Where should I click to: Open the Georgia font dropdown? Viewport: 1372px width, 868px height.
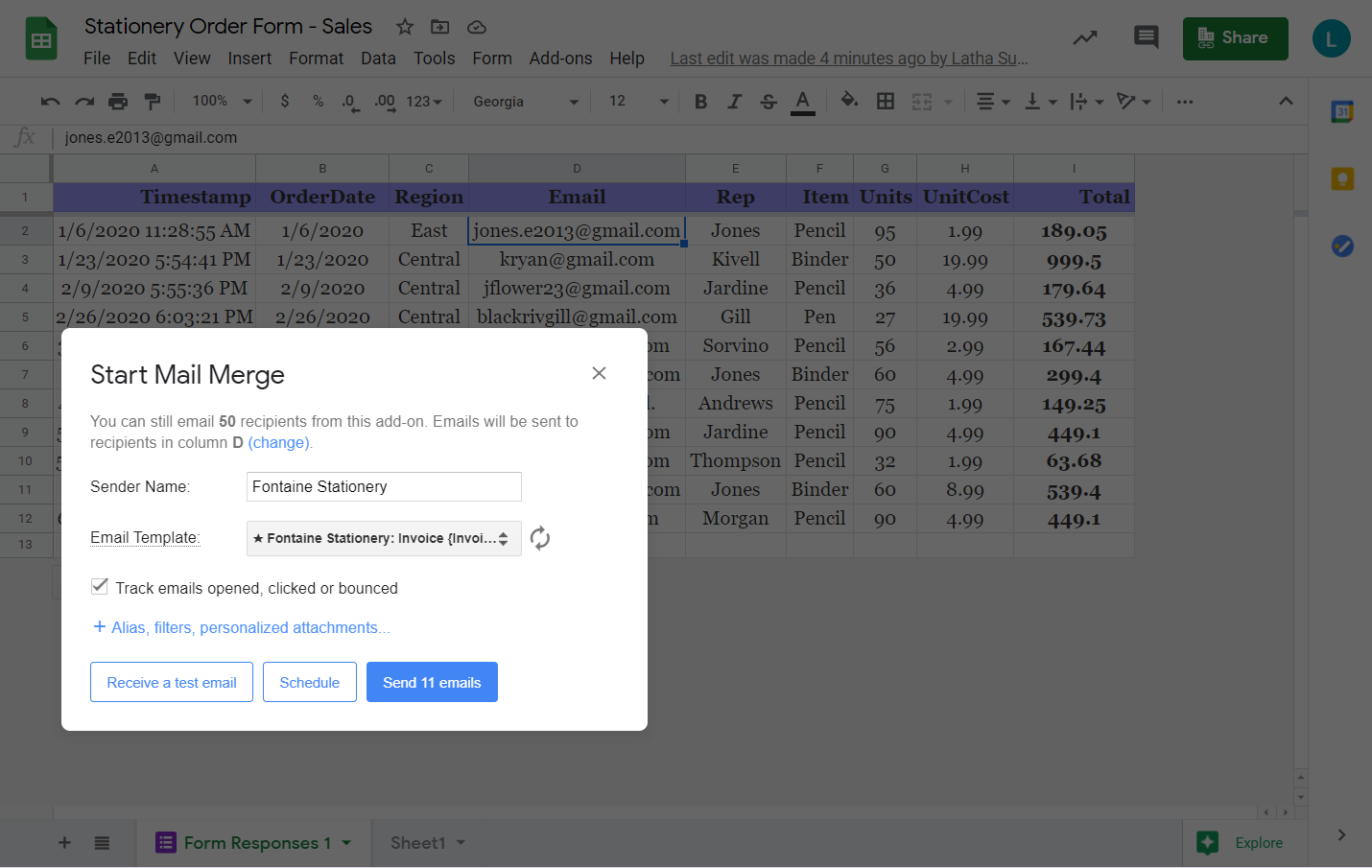click(526, 102)
